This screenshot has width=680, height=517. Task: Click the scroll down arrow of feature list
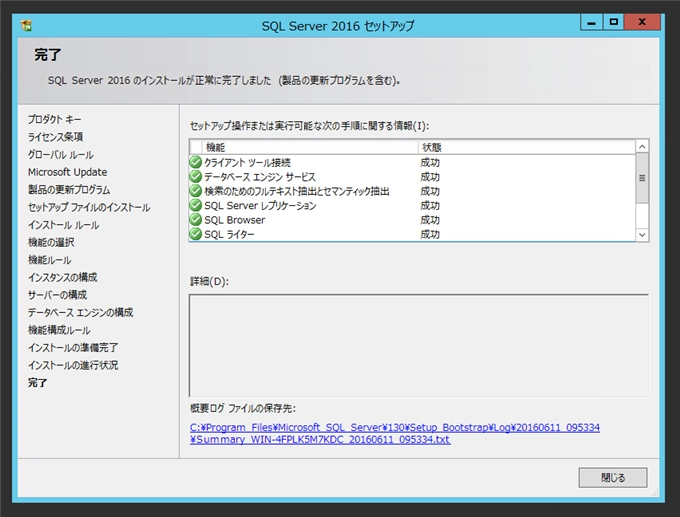coord(642,235)
